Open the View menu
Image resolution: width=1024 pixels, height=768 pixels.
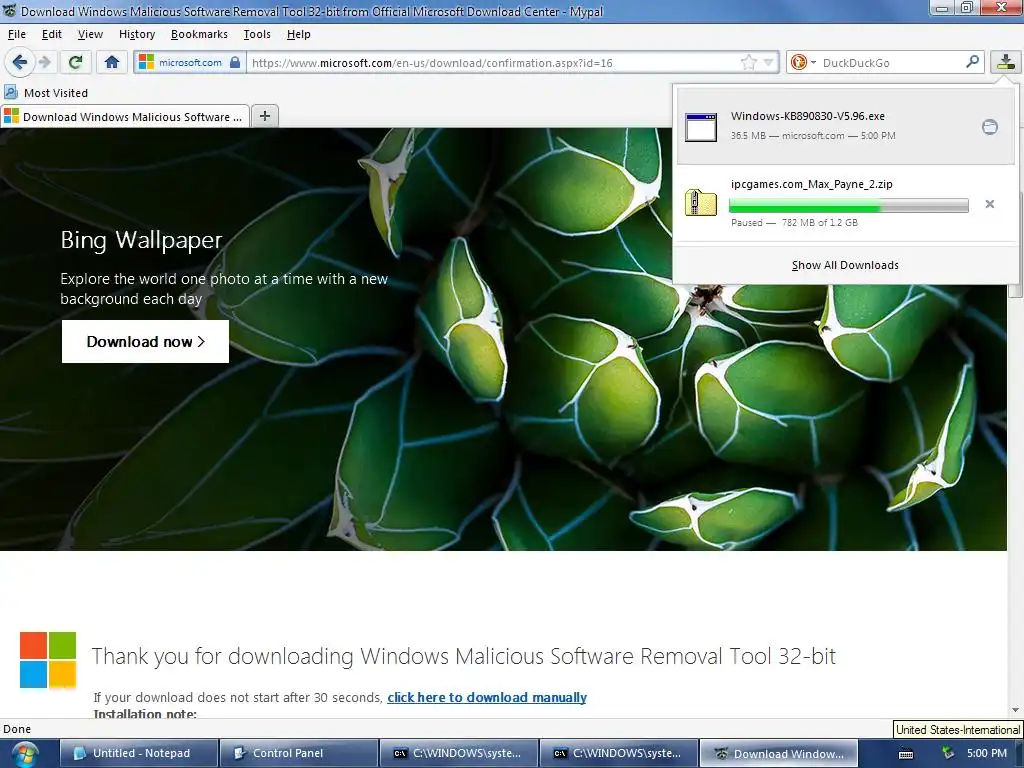[x=90, y=34]
